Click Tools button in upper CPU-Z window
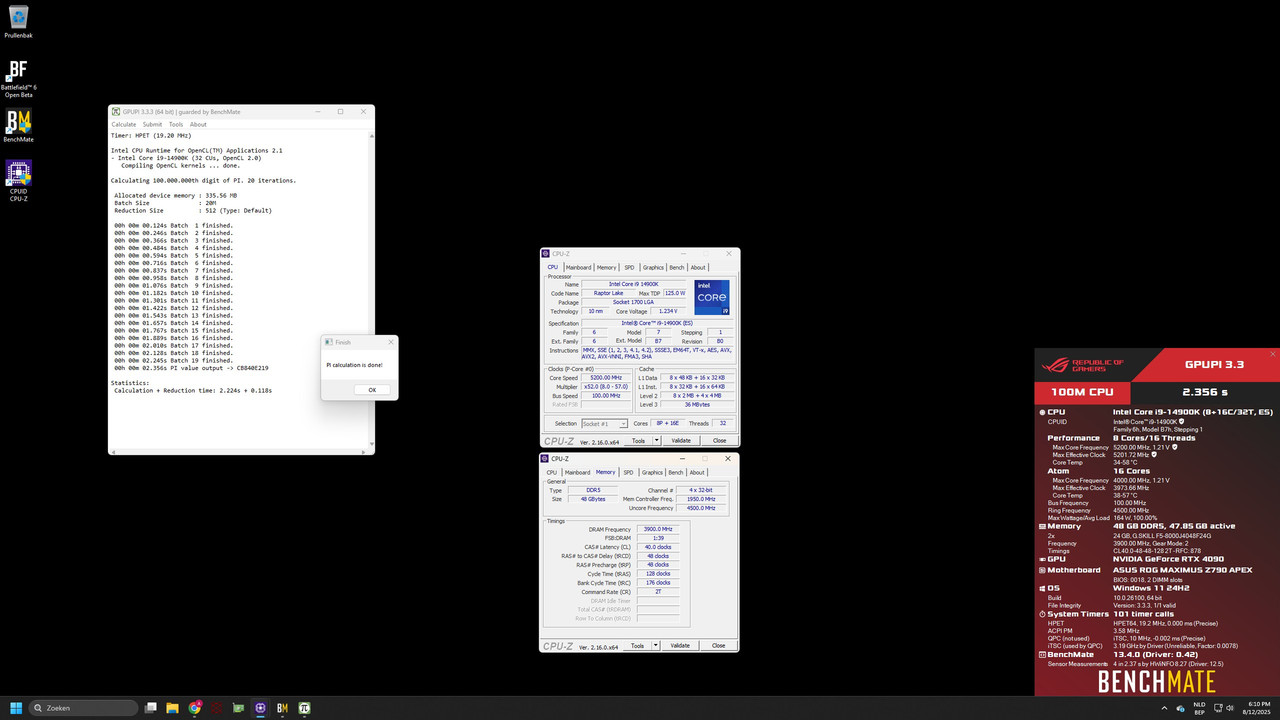The height and width of the screenshot is (720, 1280). pyautogui.click(x=637, y=440)
